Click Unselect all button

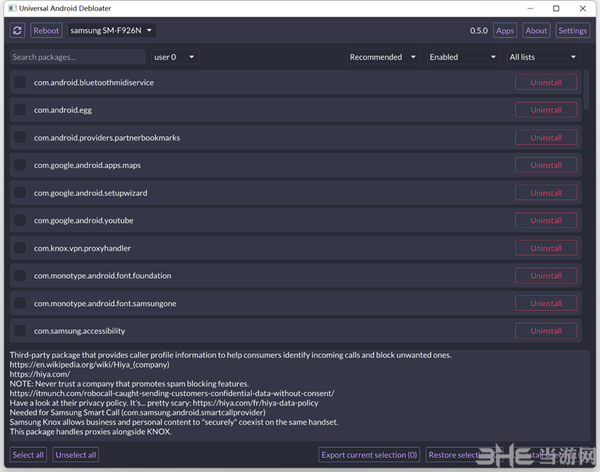[x=75, y=455]
